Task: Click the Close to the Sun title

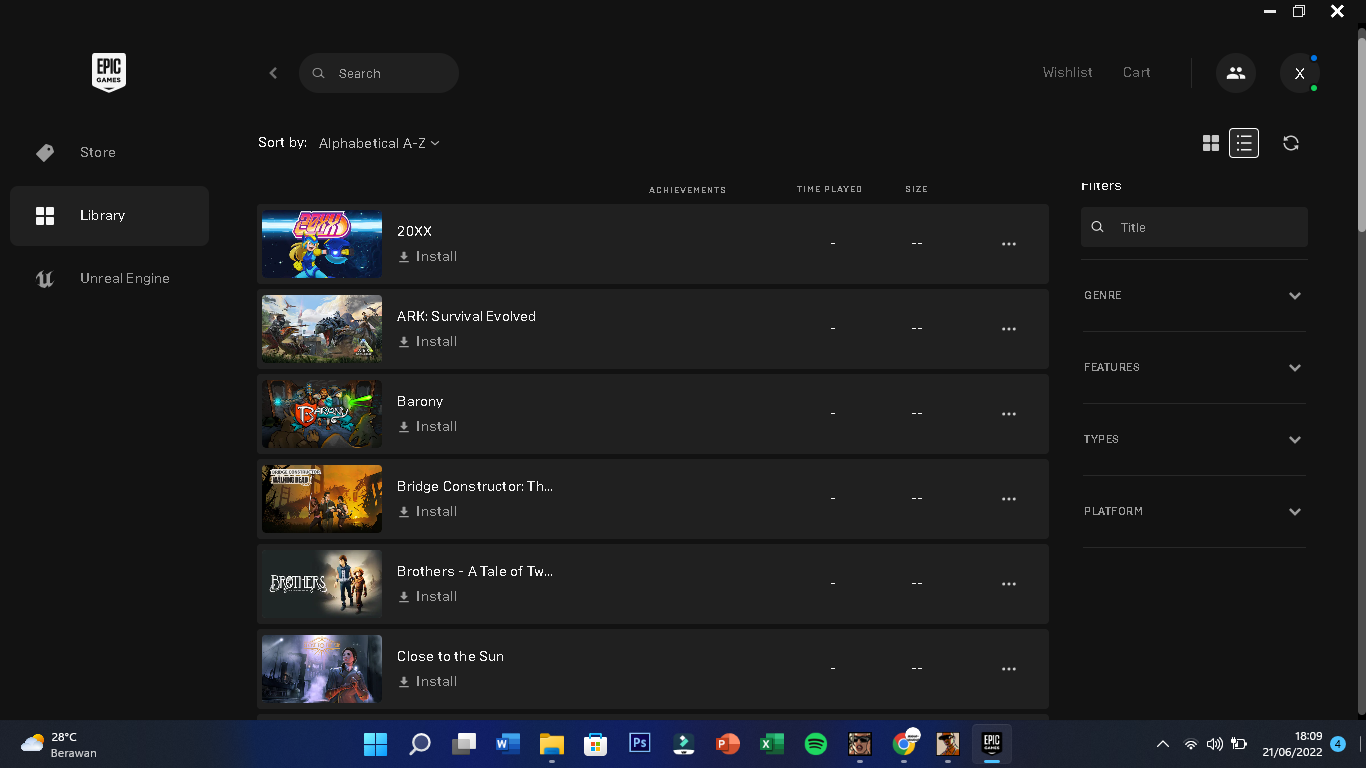Action: pos(450,656)
